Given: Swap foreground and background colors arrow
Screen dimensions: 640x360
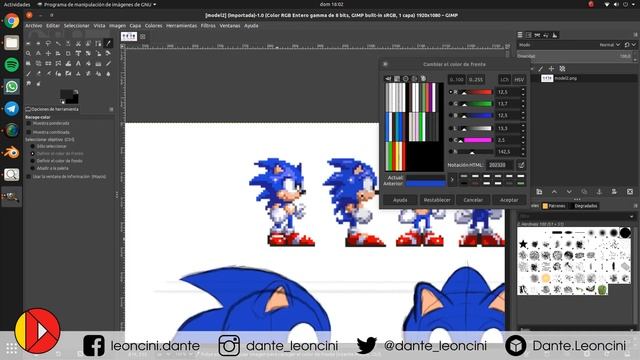Looking at the screenshot, I should (x=76, y=92).
